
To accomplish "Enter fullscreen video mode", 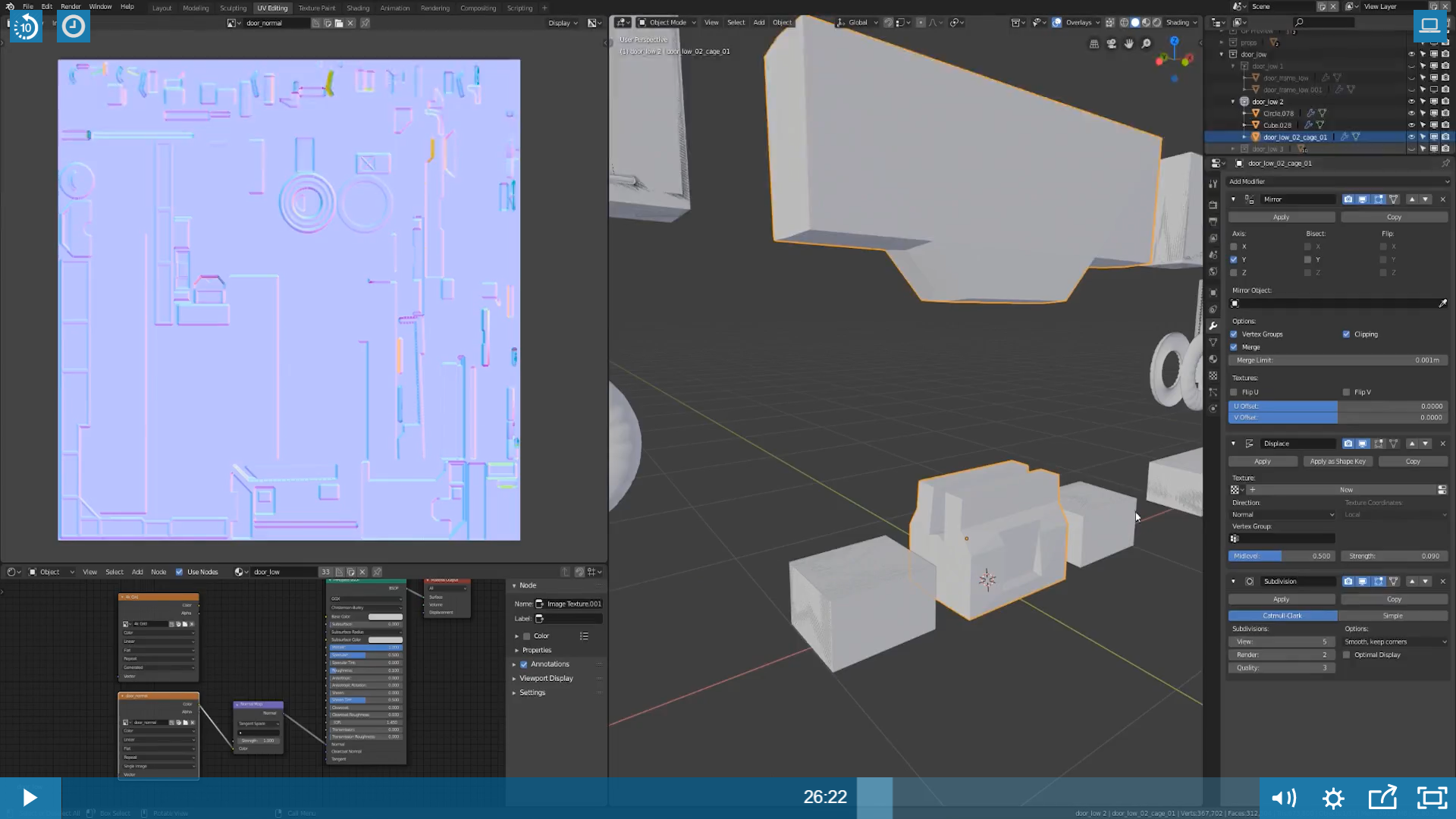I will click(1432, 798).
